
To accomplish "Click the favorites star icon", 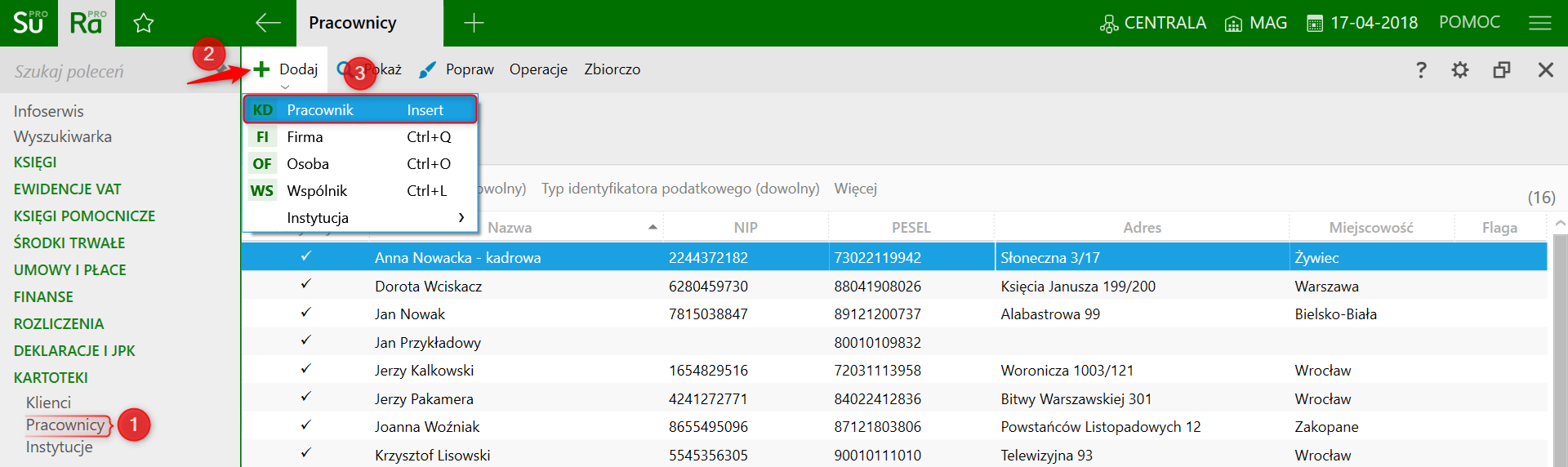I will pos(144,24).
